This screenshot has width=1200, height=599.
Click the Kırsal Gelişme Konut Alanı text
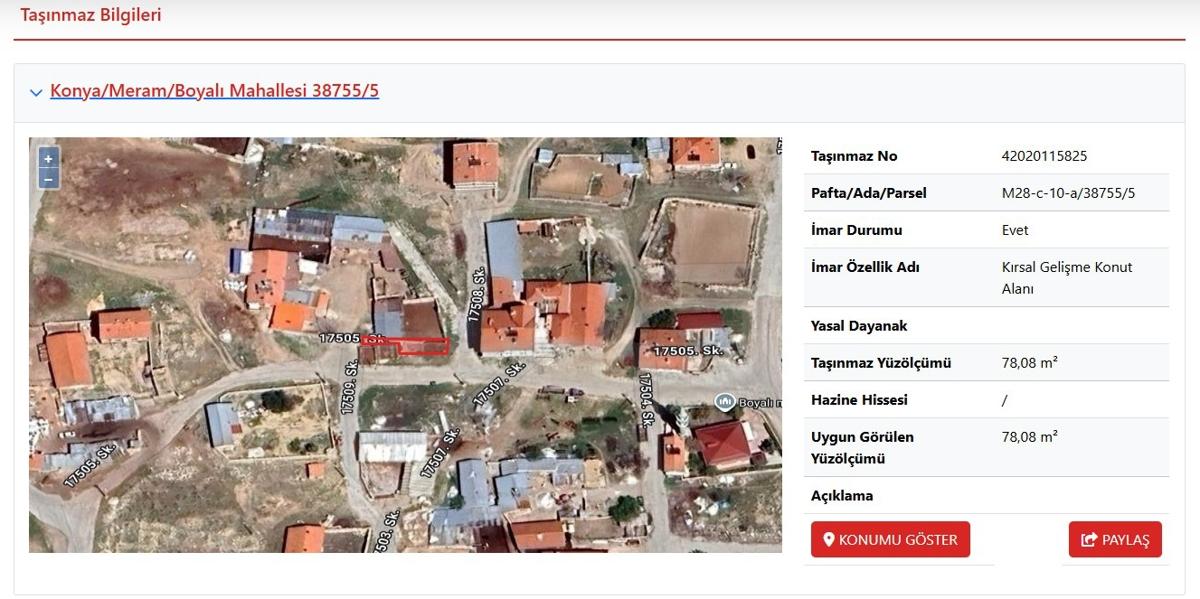(1067, 278)
